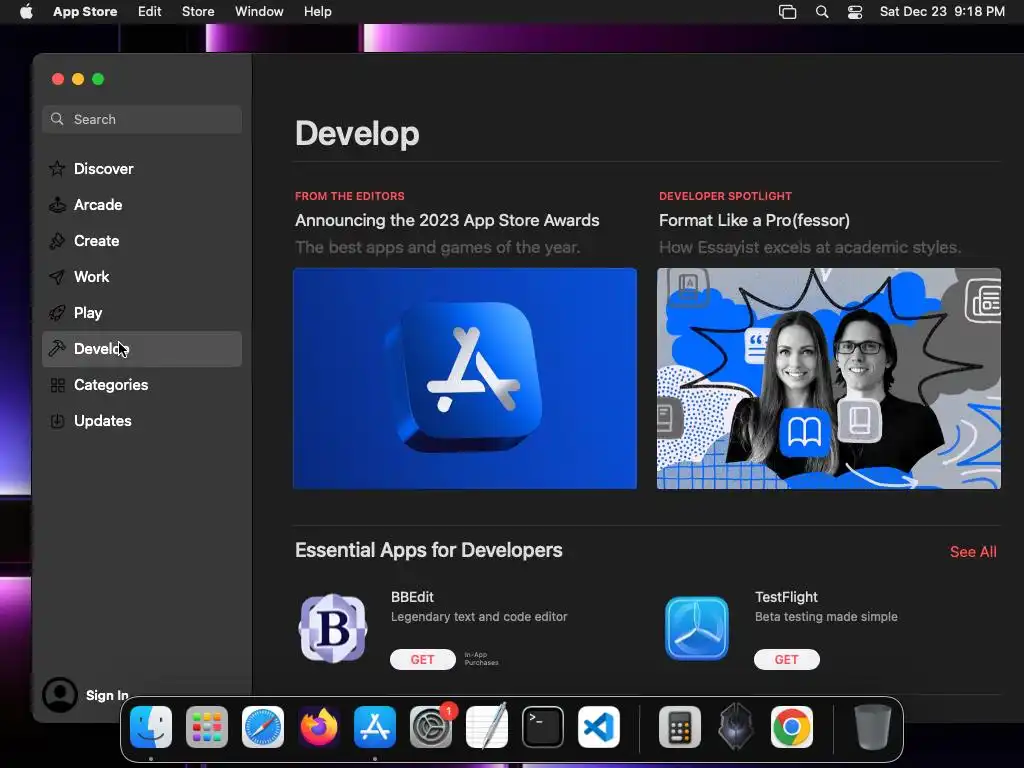Click the Stage Manager menu bar icon
This screenshot has height=768, width=1024.
pos(788,12)
